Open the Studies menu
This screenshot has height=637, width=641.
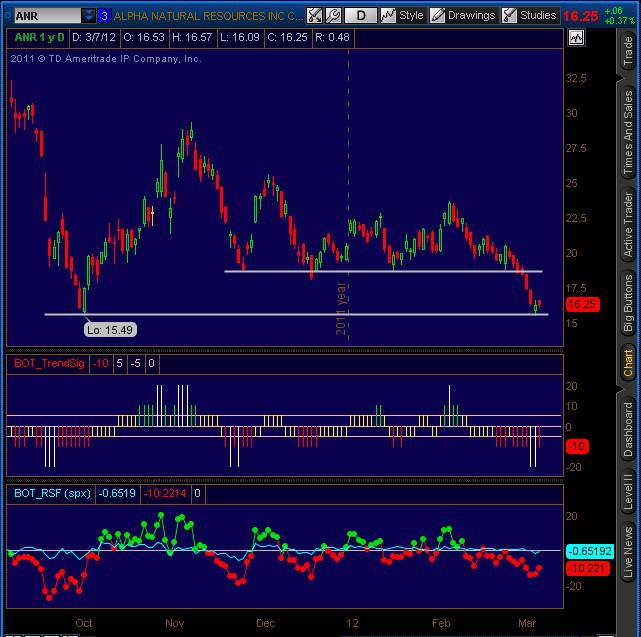coord(530,16)
